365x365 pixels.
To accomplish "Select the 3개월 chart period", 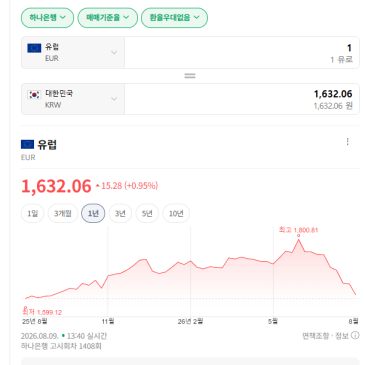I will click(x=63, y=213).
